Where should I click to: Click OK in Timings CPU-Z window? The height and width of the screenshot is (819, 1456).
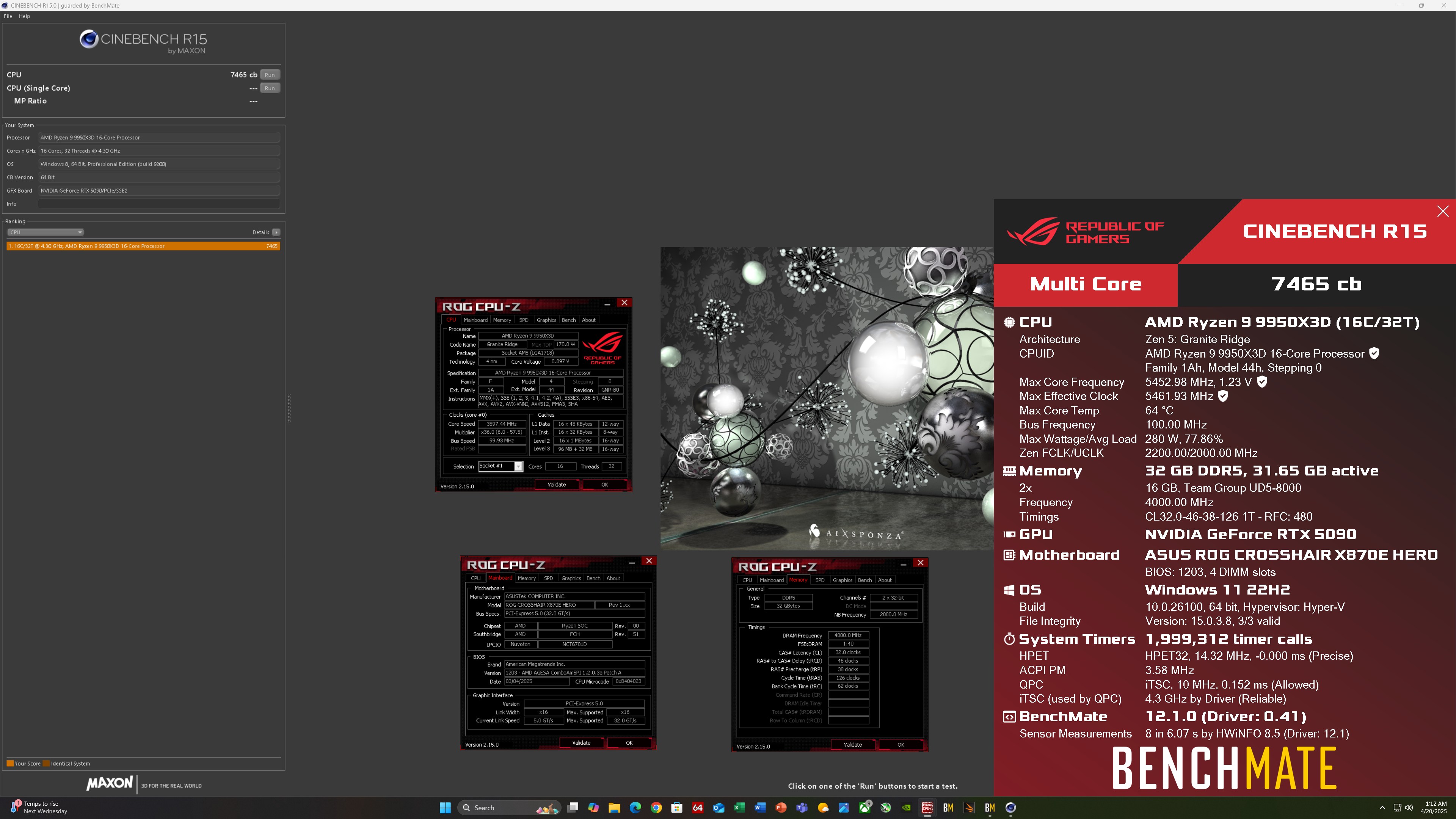[901, 745]
